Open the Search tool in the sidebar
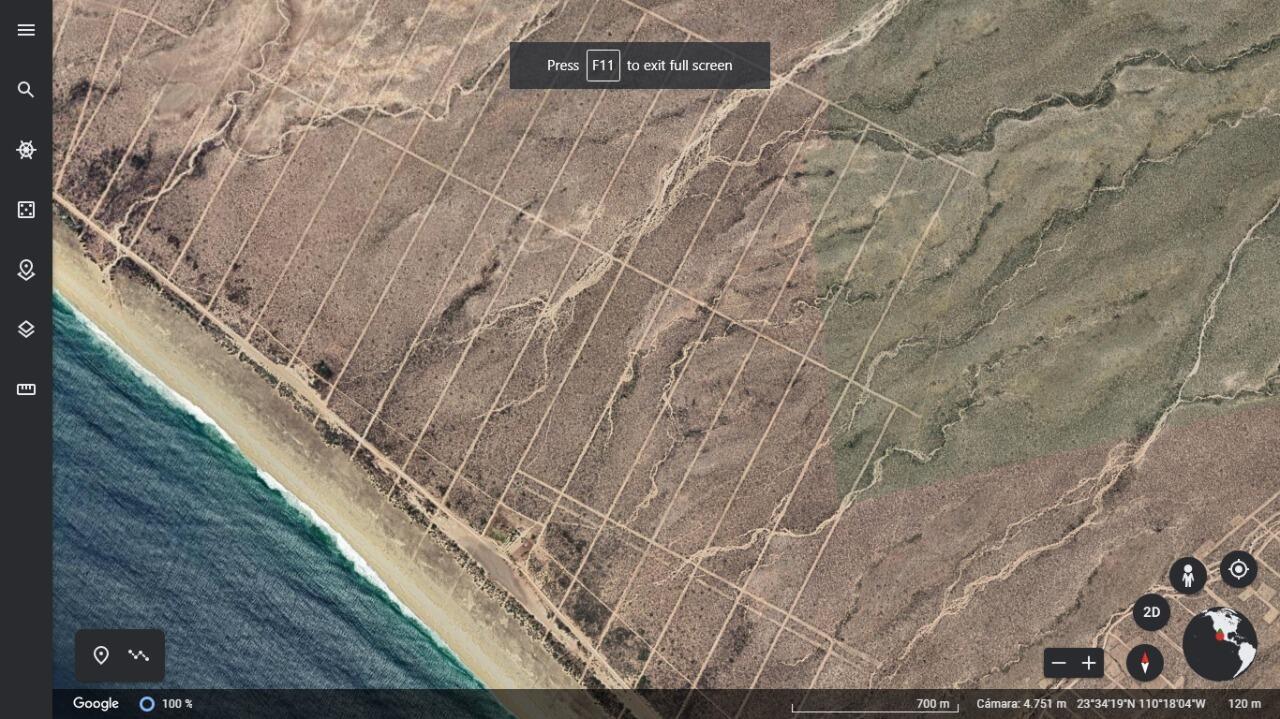Viewport: 1280px width, 719px height. coord(26,90)
